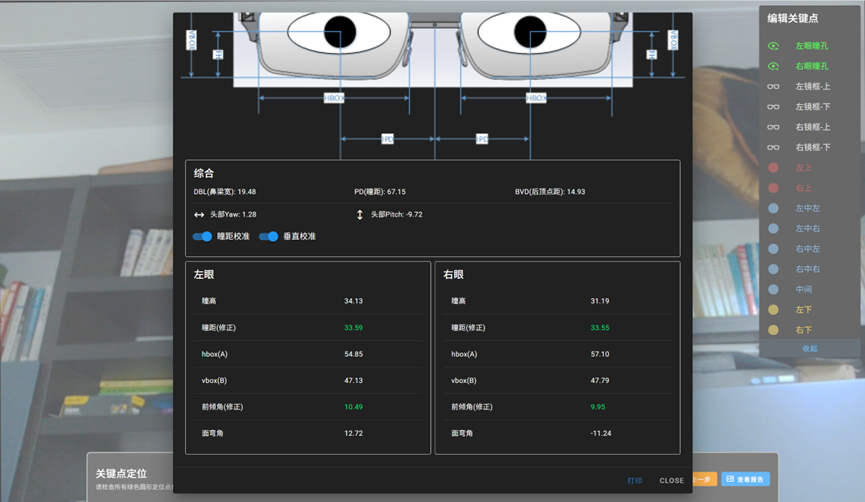This screenshot has height=502, width=865.
Task: Click right eye vbox(B) value 47.79
Action: [x=600, y=381]
